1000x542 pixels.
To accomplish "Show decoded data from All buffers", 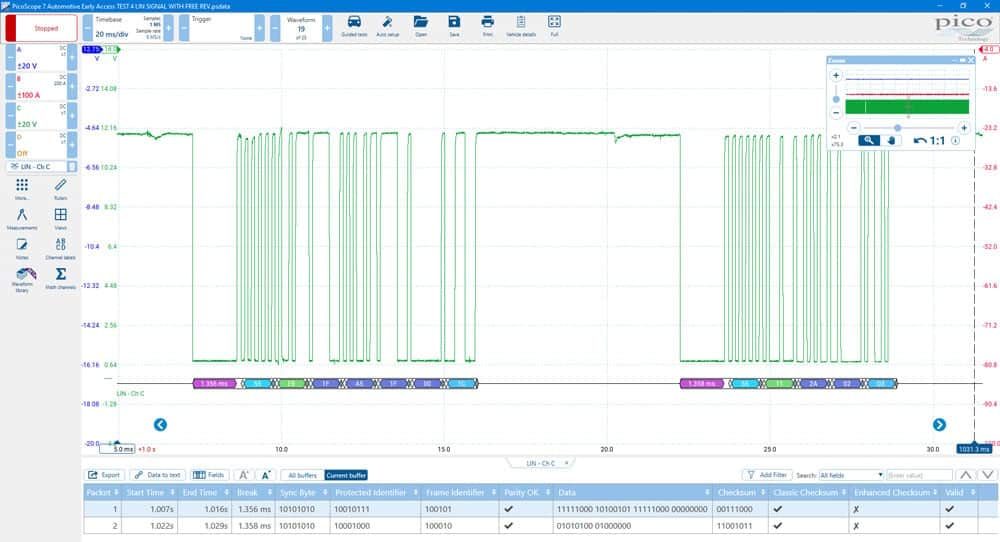I will click(x=302, y=475).
